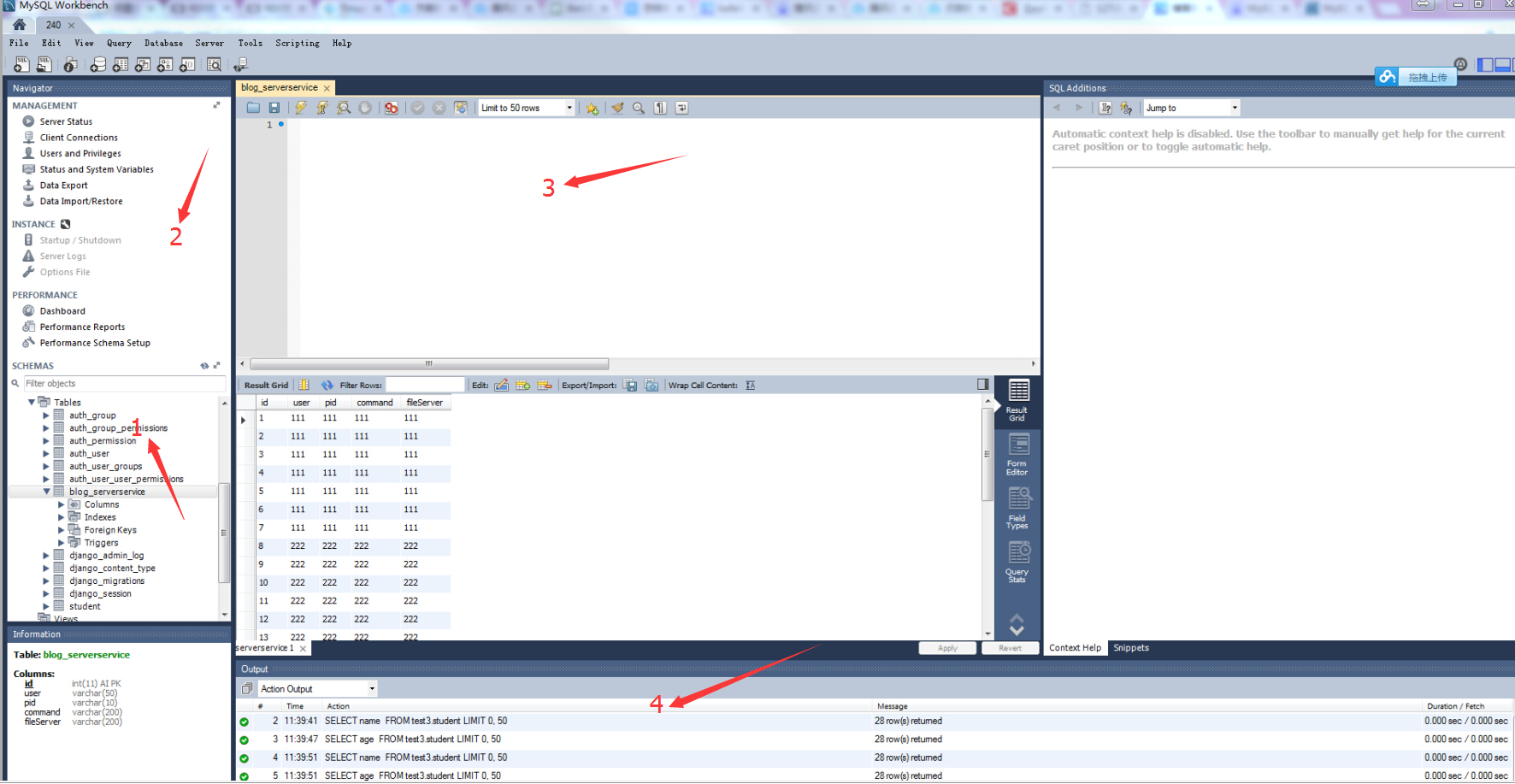
Task: Beautify the query with broom icon
Action: click(617, 108)
